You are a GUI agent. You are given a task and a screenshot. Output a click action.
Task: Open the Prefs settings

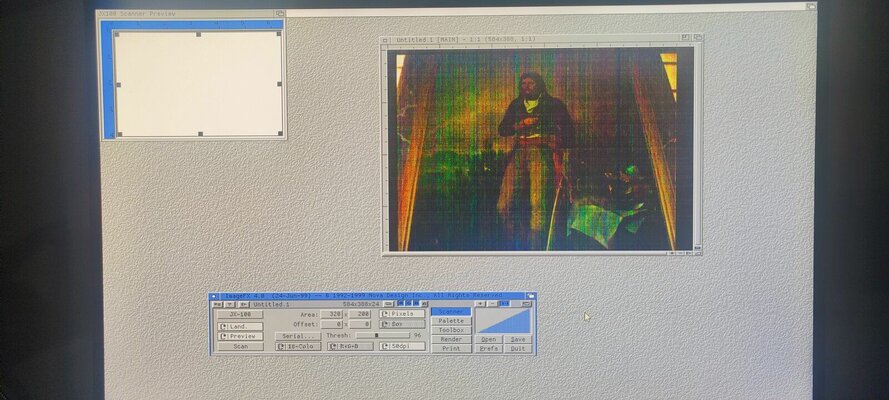point(488,348)
